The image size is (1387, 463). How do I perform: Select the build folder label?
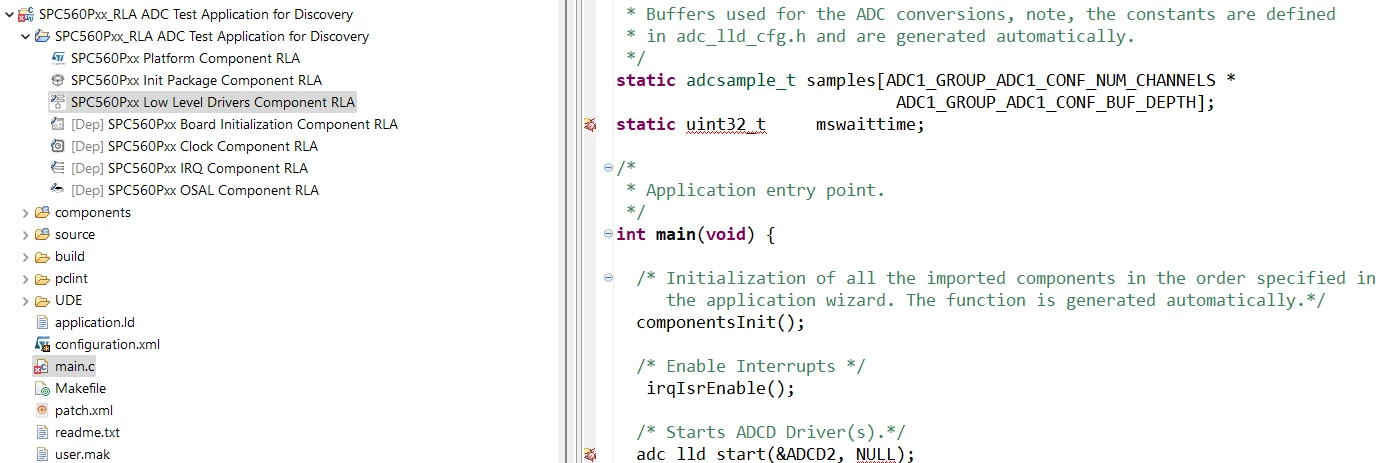click(x=70, y=256)
